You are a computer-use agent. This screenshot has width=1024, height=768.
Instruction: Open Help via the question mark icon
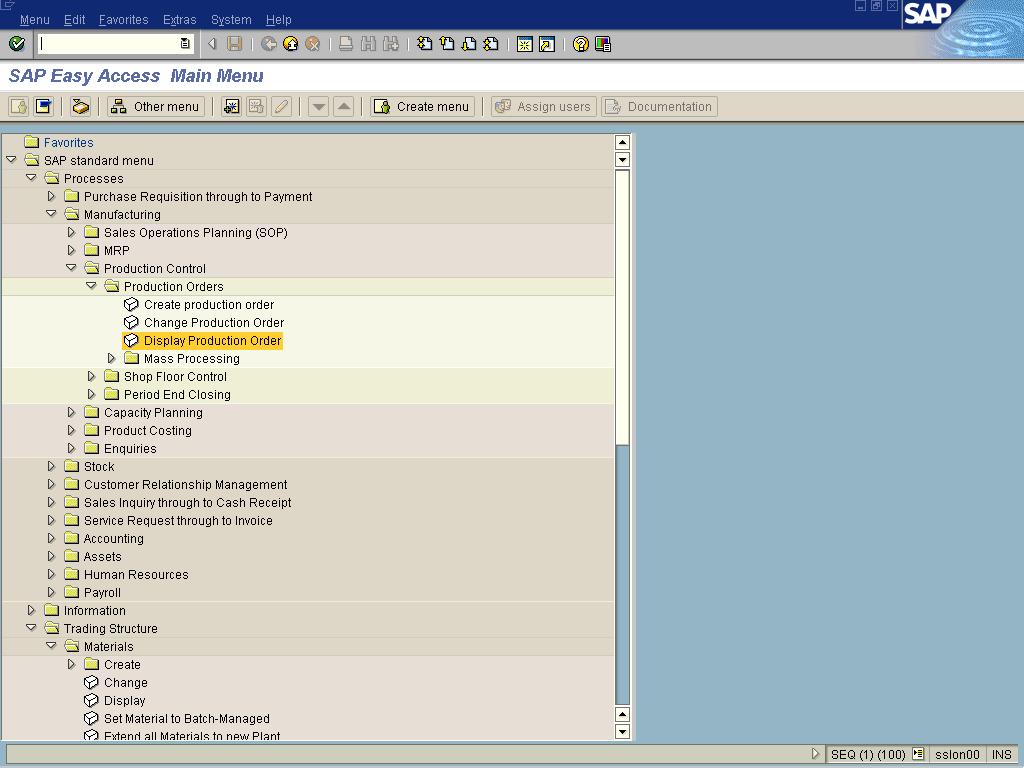coord(580,44)
